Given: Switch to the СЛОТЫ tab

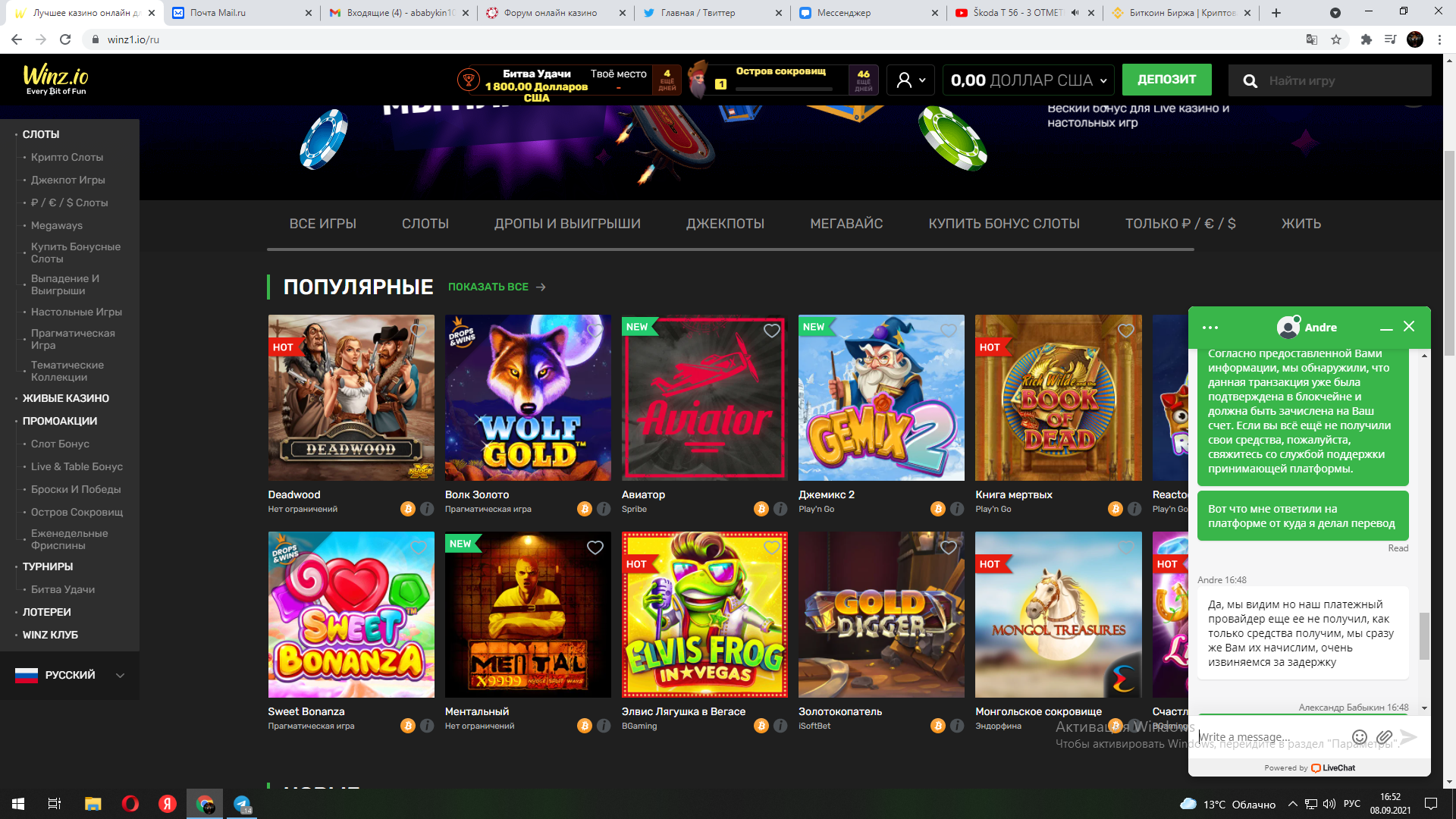Looking at the screenshot, I should point(425,224).
